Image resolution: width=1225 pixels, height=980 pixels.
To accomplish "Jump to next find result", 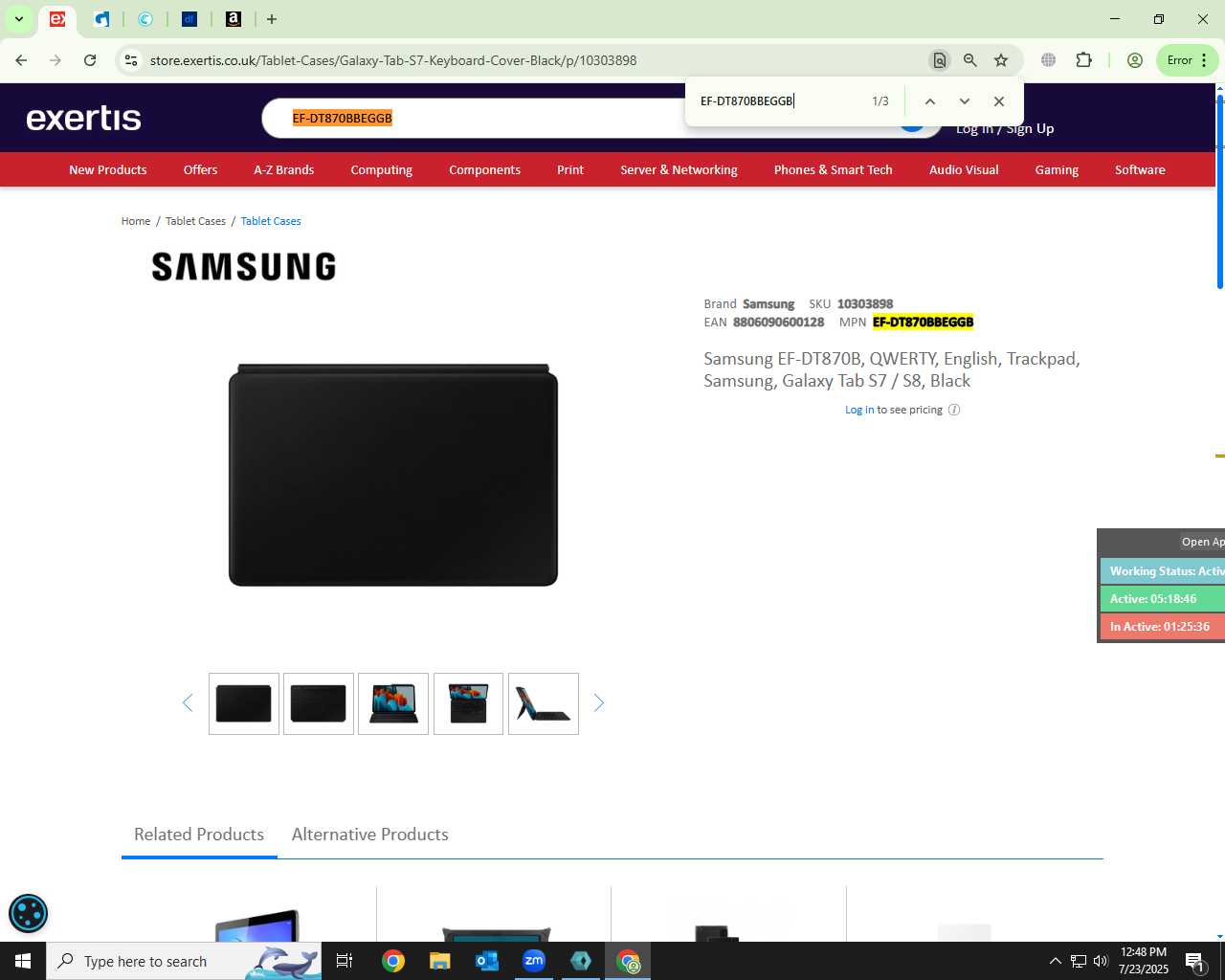I will tap(965, 101).
